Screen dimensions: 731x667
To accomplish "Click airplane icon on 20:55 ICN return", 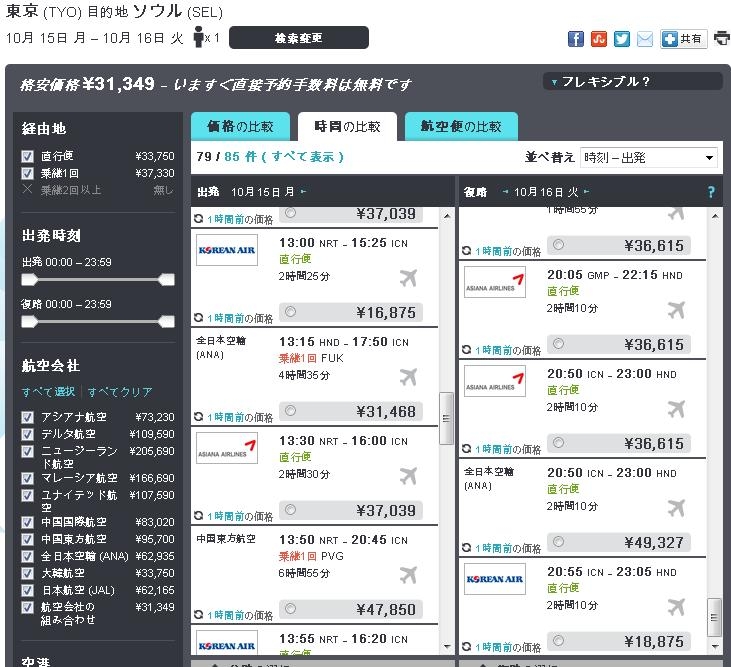I will point(676,607).
